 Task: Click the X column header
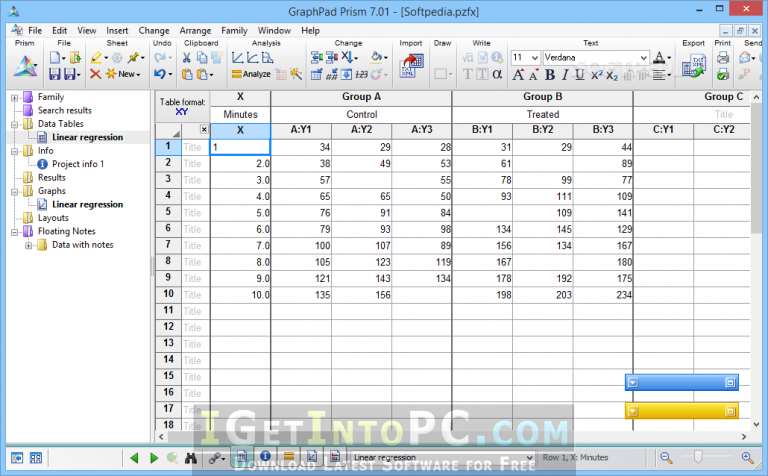click(240, 131)
